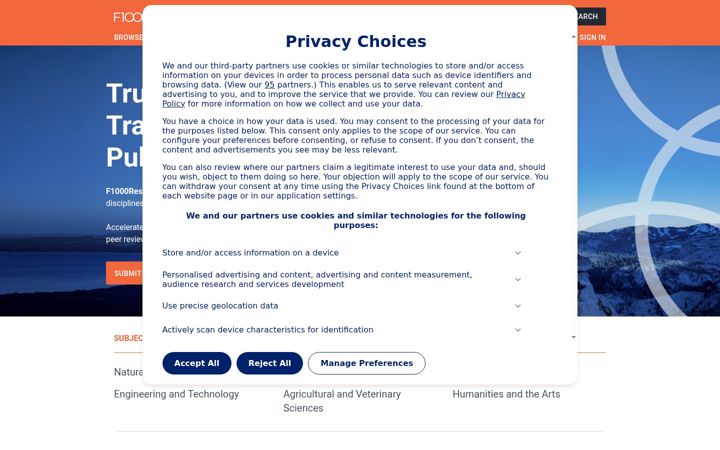The width and height of the screenshot is (720, 450).
Task: Reject all cookies
Action: (x=270, y=363)
